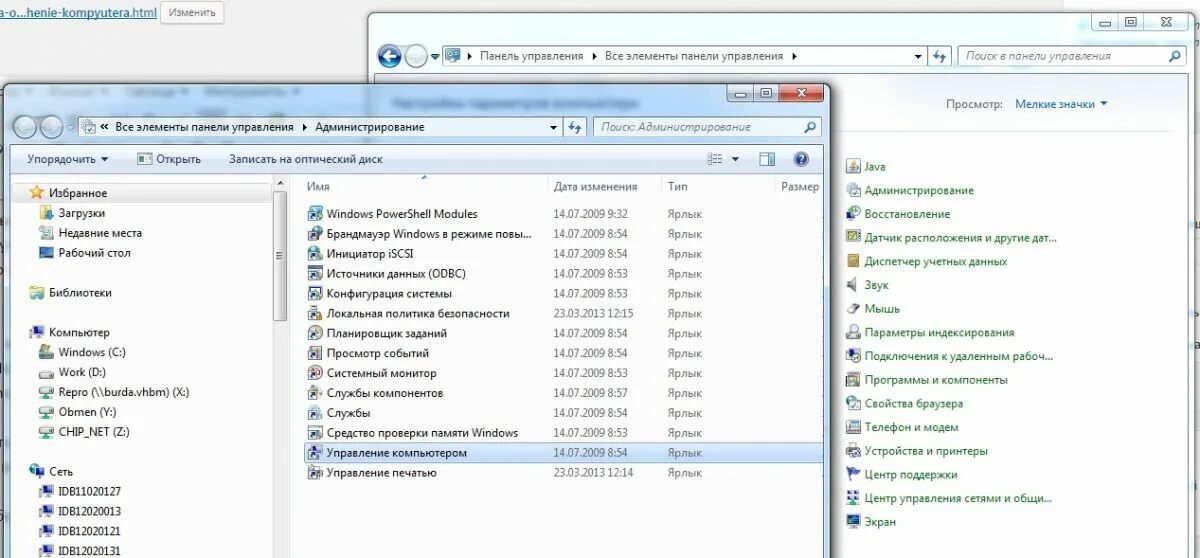Click the Изменить button at top left
This screenshot has height=558, width=1200.
point(192,13)
